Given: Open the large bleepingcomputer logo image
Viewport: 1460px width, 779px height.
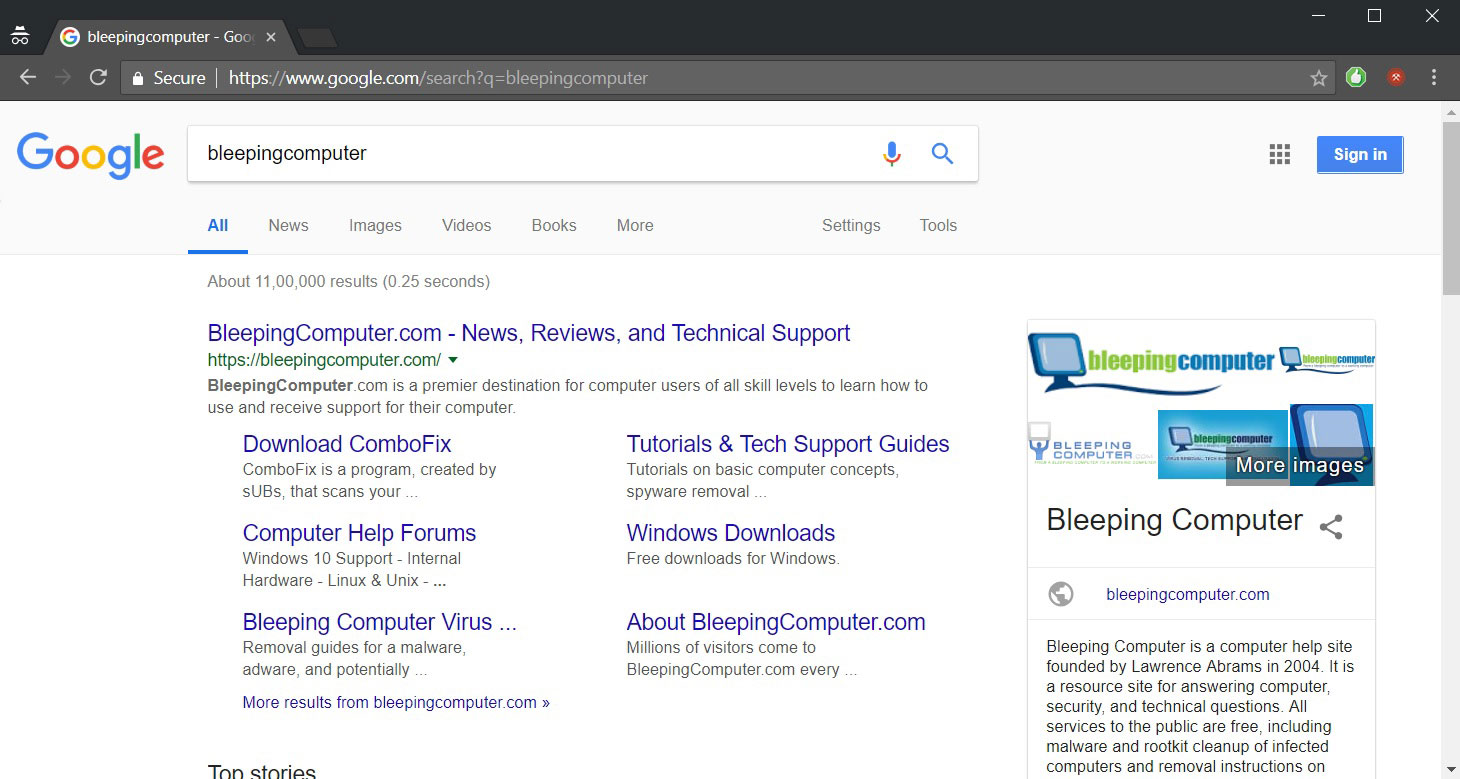Looking at the screenshot, I should (x=1151, y=362).
